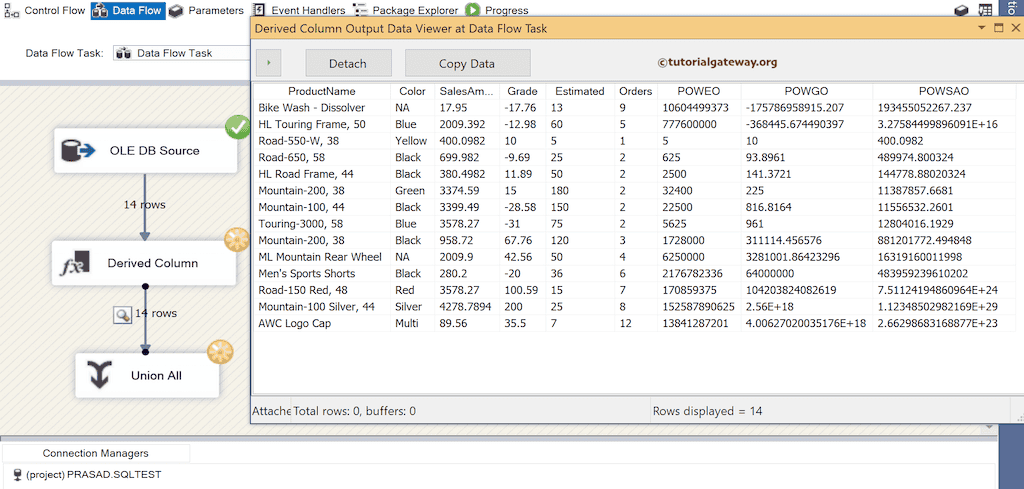This screenshot has width=1024, height=489.
Task: Select the Bike Wash - Dissolver row
Action: (x=634, y=108)
